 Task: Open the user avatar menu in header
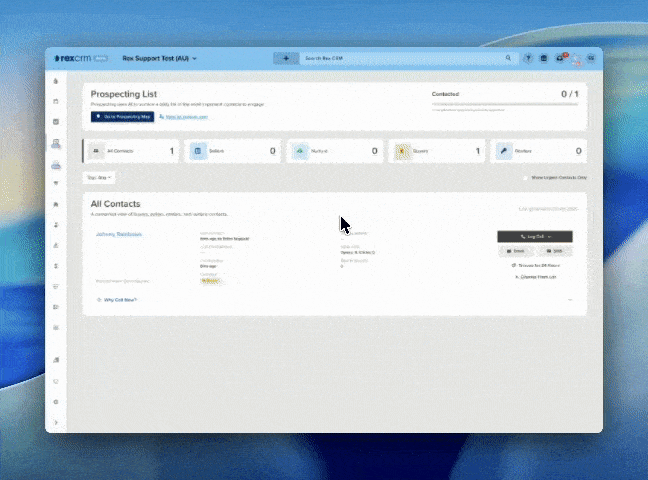pyautogui.click(x=591, y=58)
